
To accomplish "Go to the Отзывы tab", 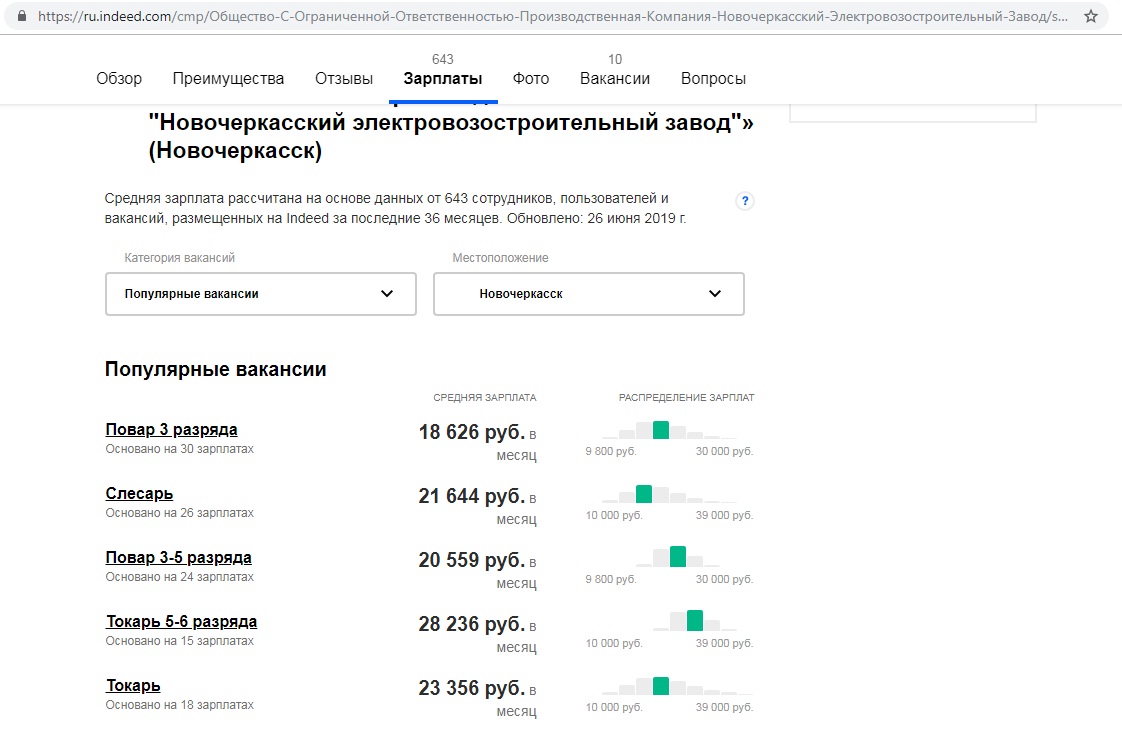I will point(344,79).
